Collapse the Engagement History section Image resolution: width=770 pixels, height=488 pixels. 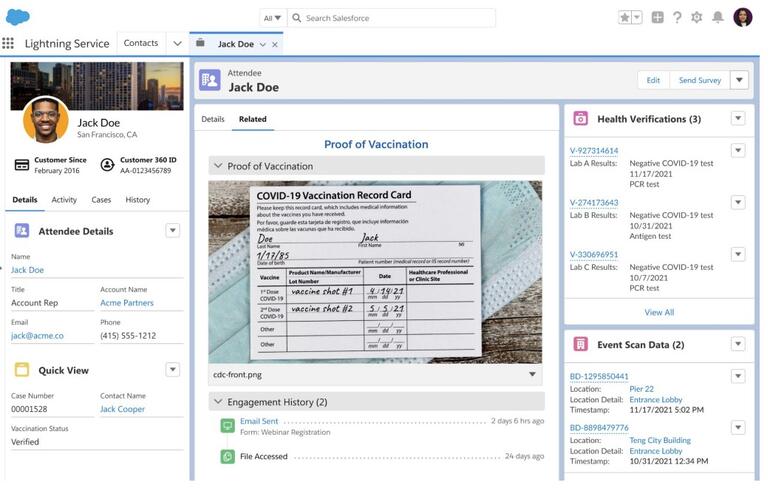pos(219,402)
